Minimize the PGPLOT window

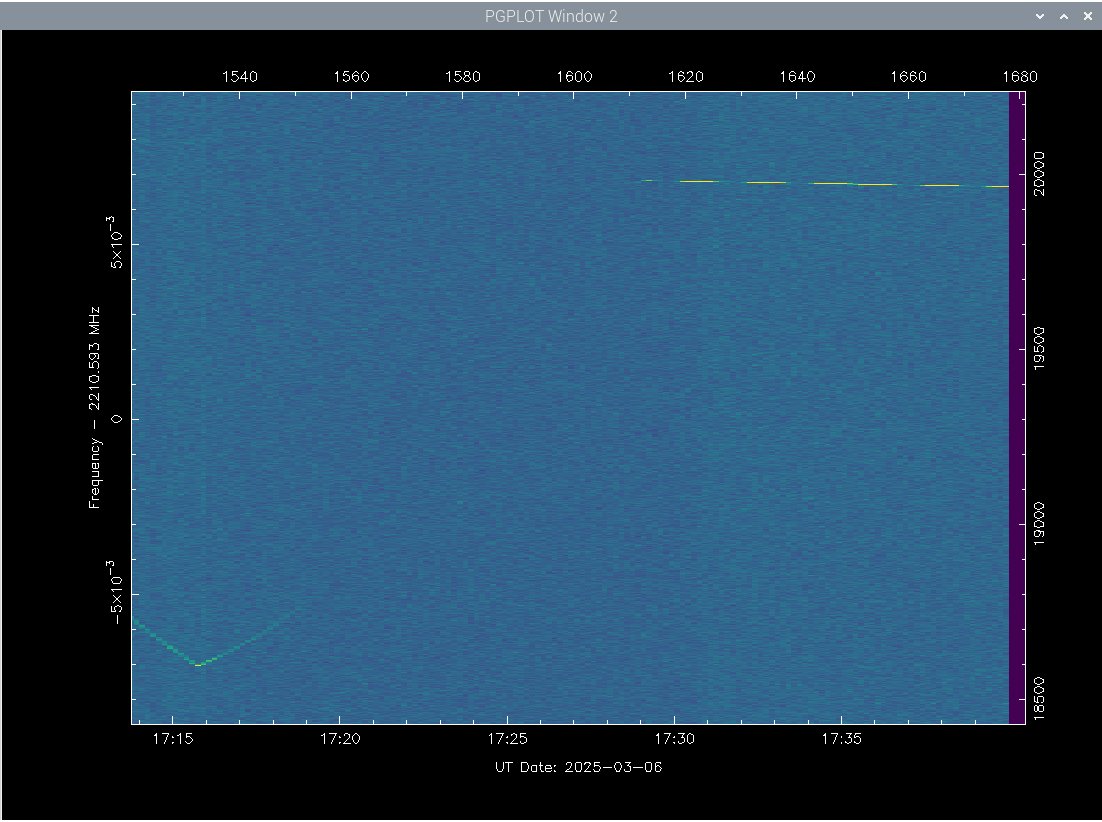[x=1041, y=17]
